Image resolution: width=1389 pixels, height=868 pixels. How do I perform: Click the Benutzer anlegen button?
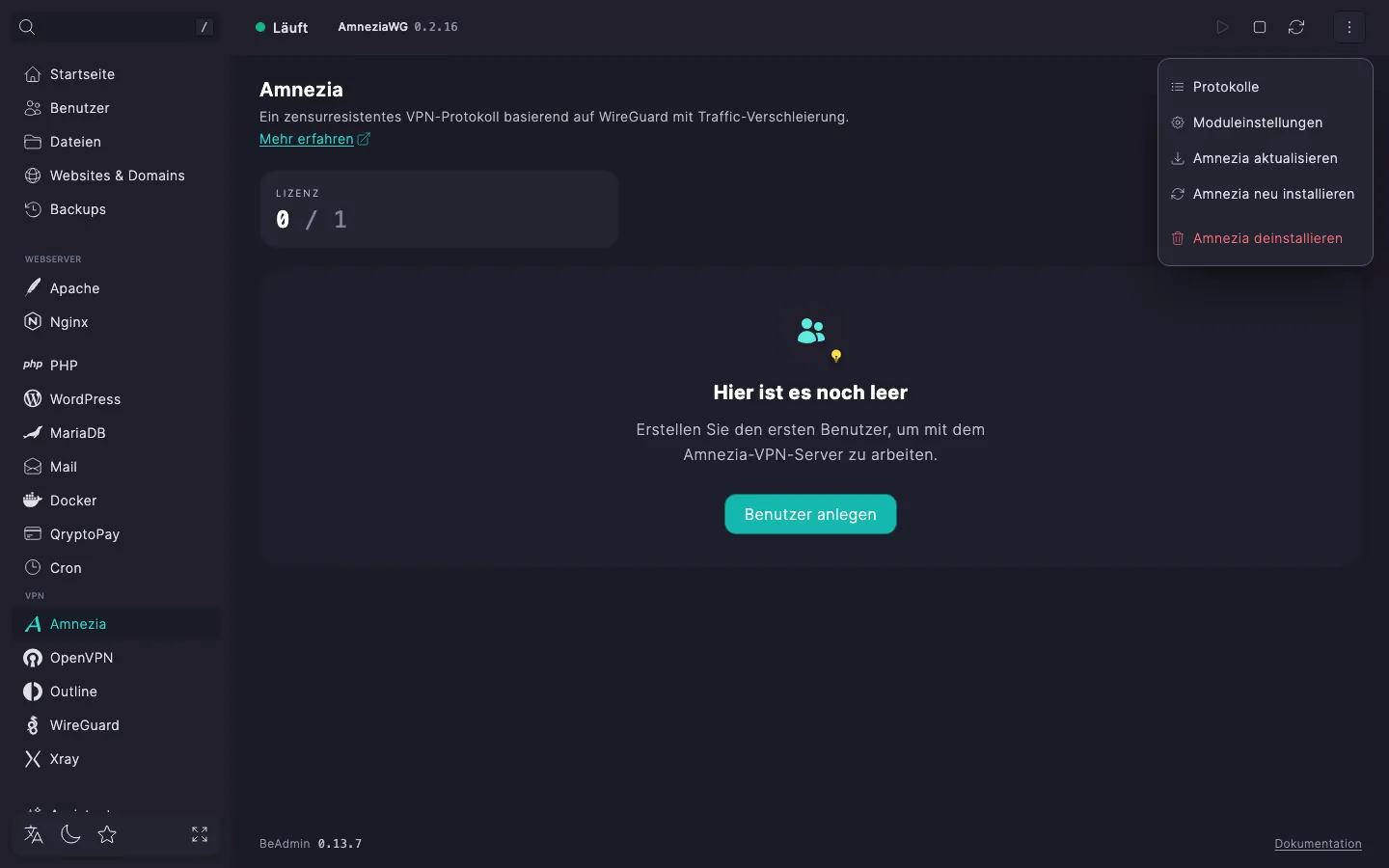click(x=810, y=514)
